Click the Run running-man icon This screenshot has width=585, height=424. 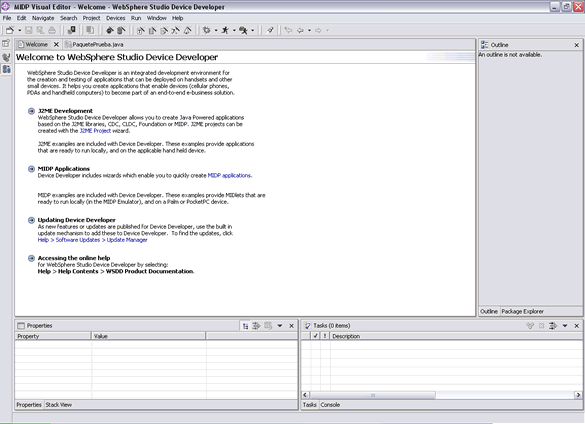coord(225,30)
